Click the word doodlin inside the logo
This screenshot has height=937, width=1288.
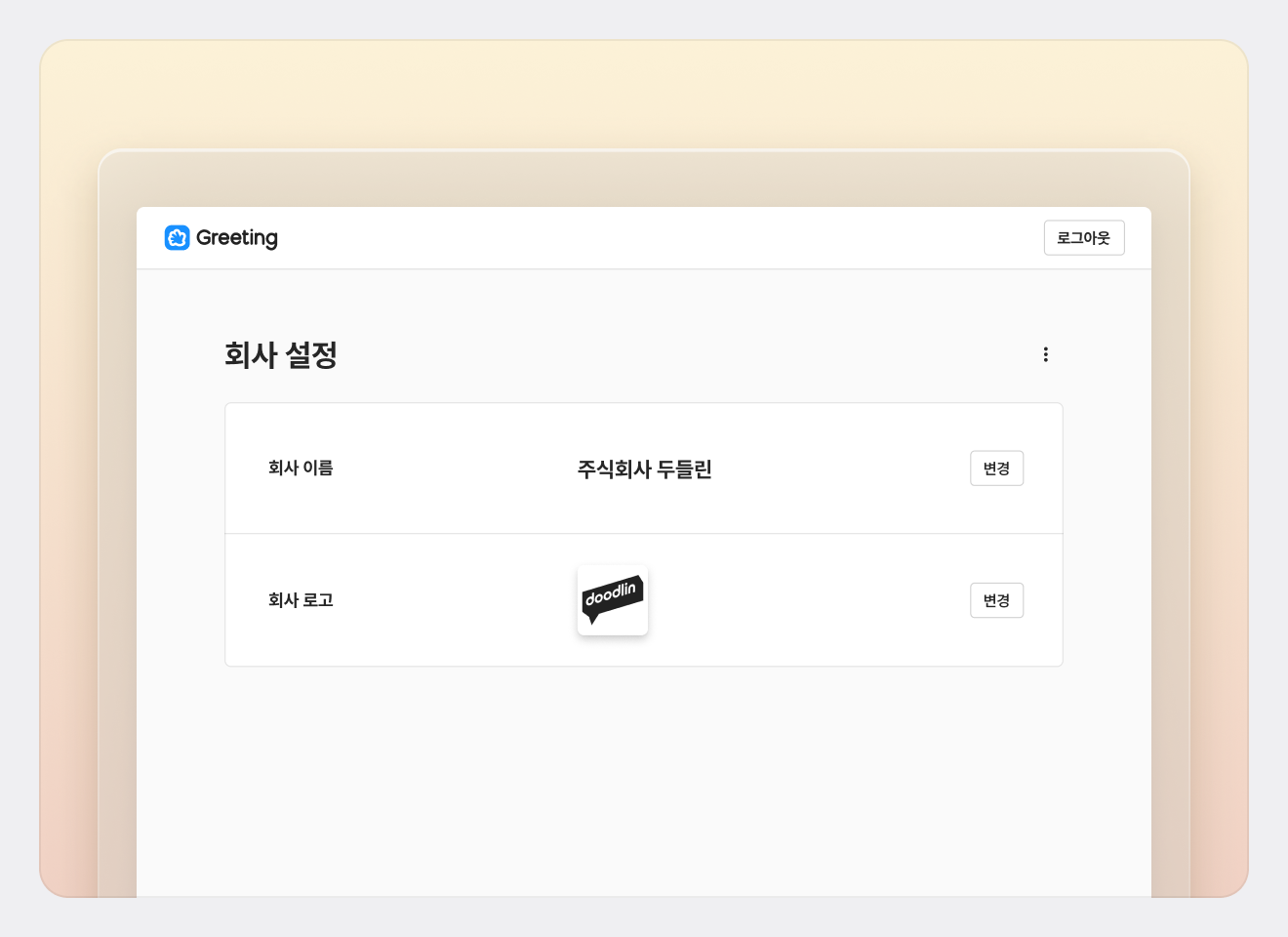point(611,592)
